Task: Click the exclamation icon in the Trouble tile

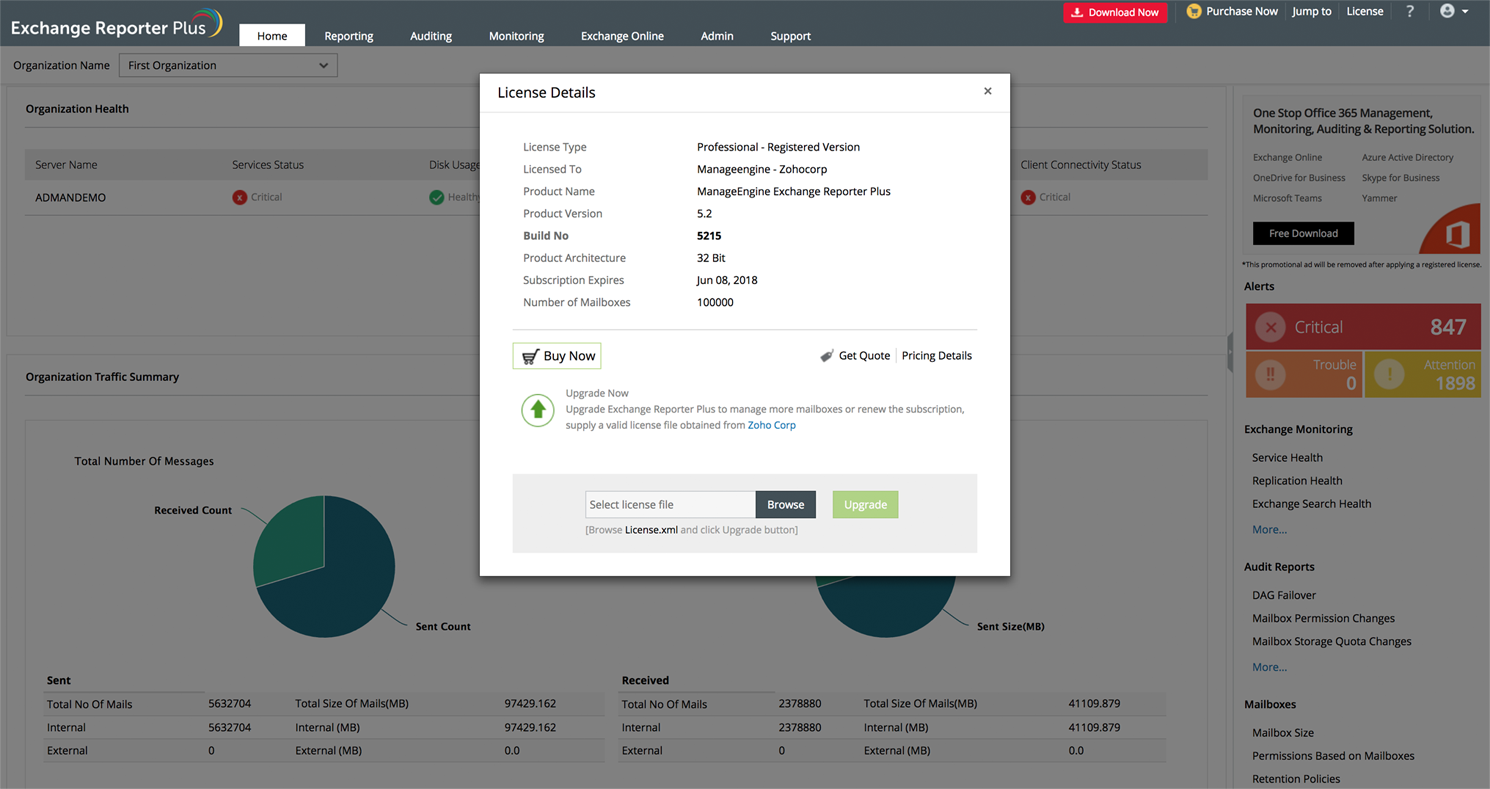Action: pyautogui.click(x=1271, y=375)
